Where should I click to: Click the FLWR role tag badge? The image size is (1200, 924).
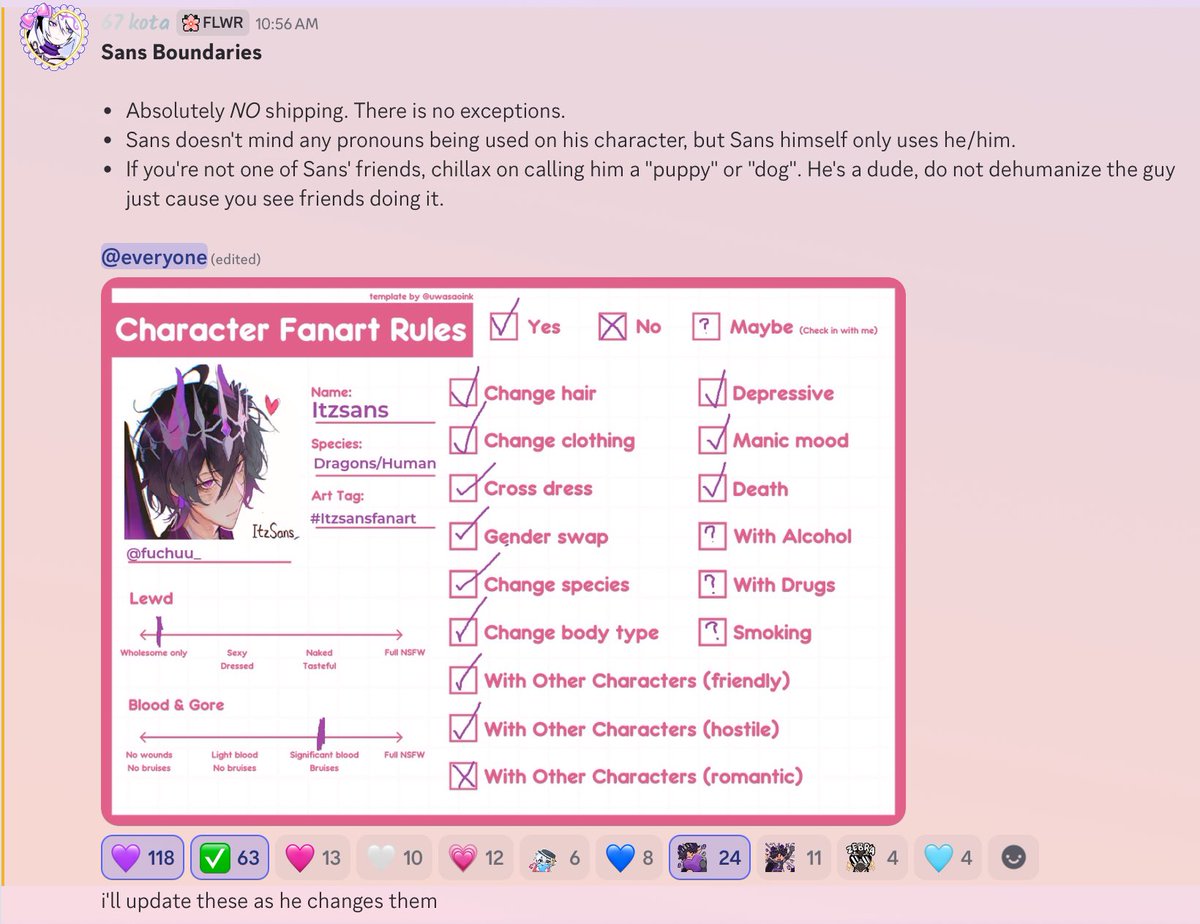(x=212, y=22)
